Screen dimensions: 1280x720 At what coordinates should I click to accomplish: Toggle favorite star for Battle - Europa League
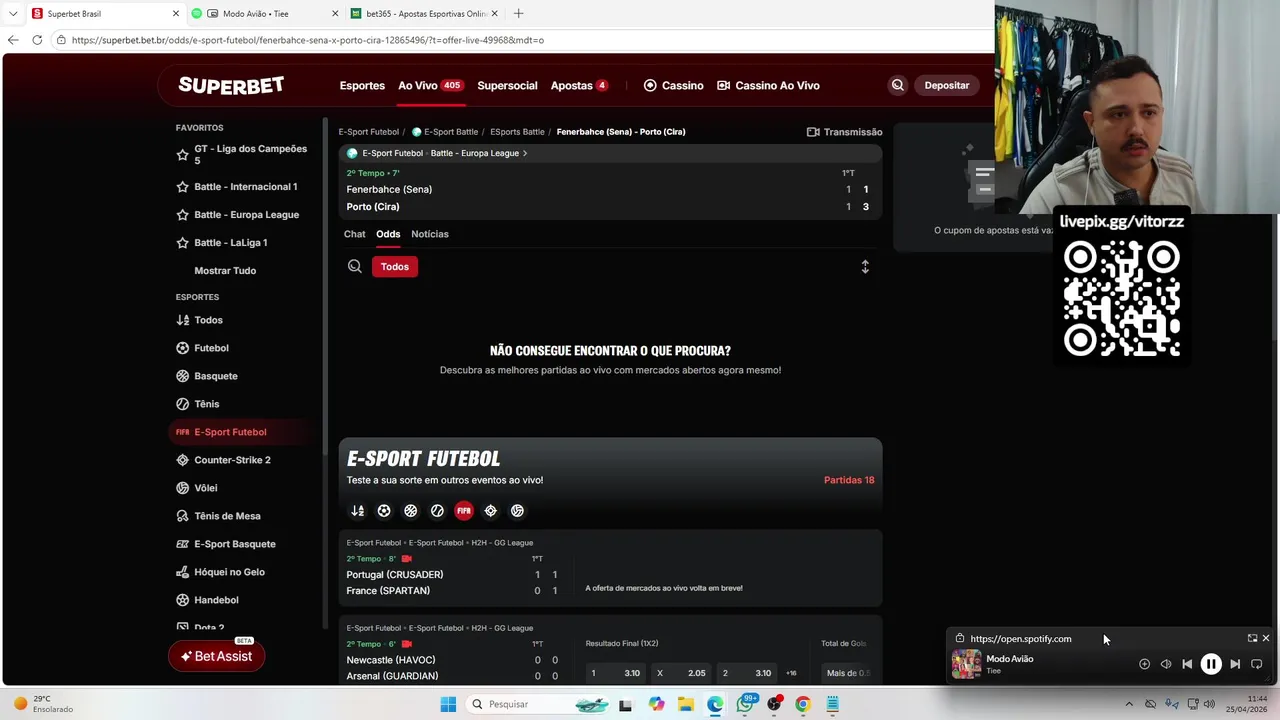click(x=182, y=215)
